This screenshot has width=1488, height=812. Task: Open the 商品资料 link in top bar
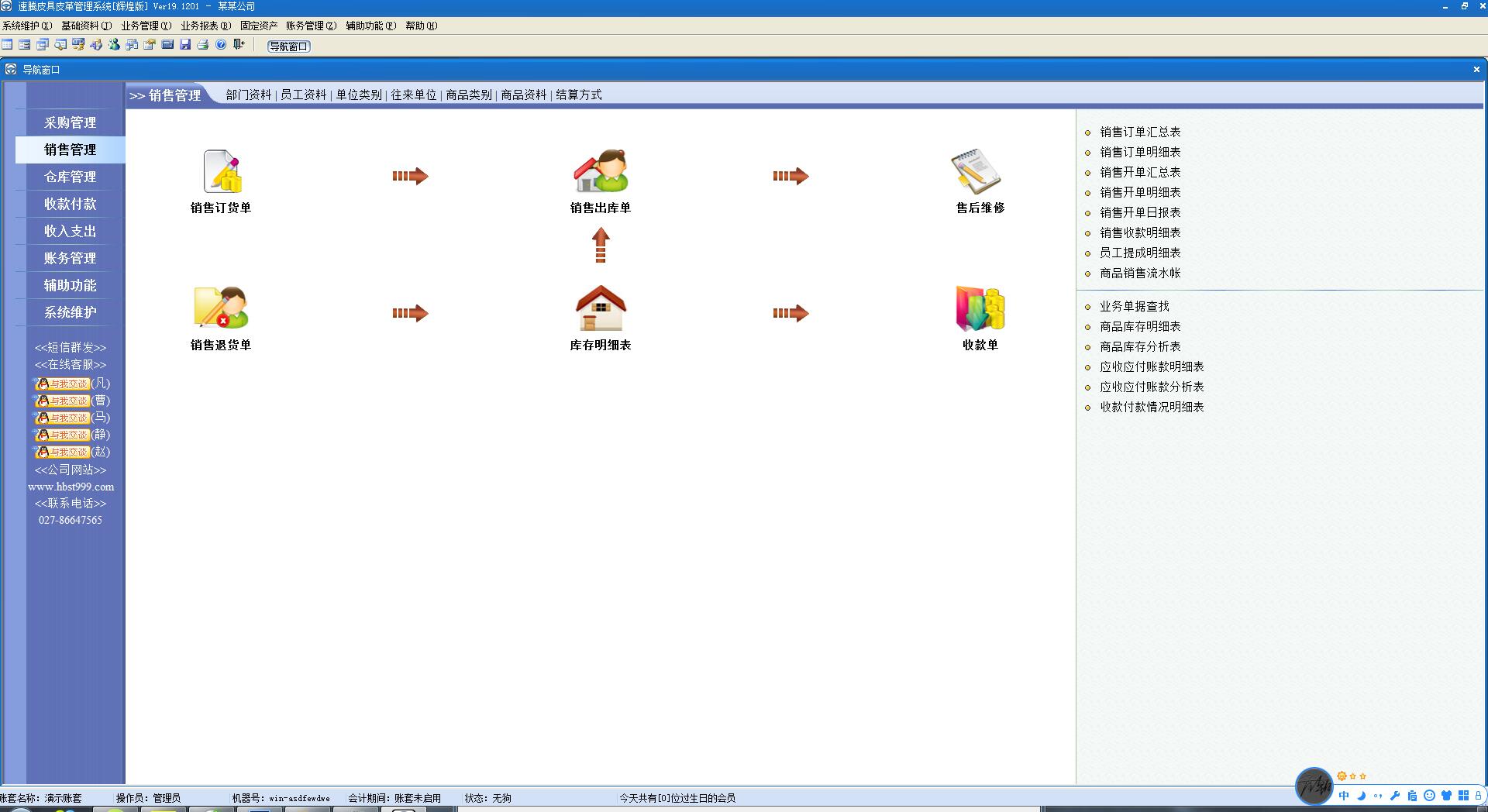(523, 95)
